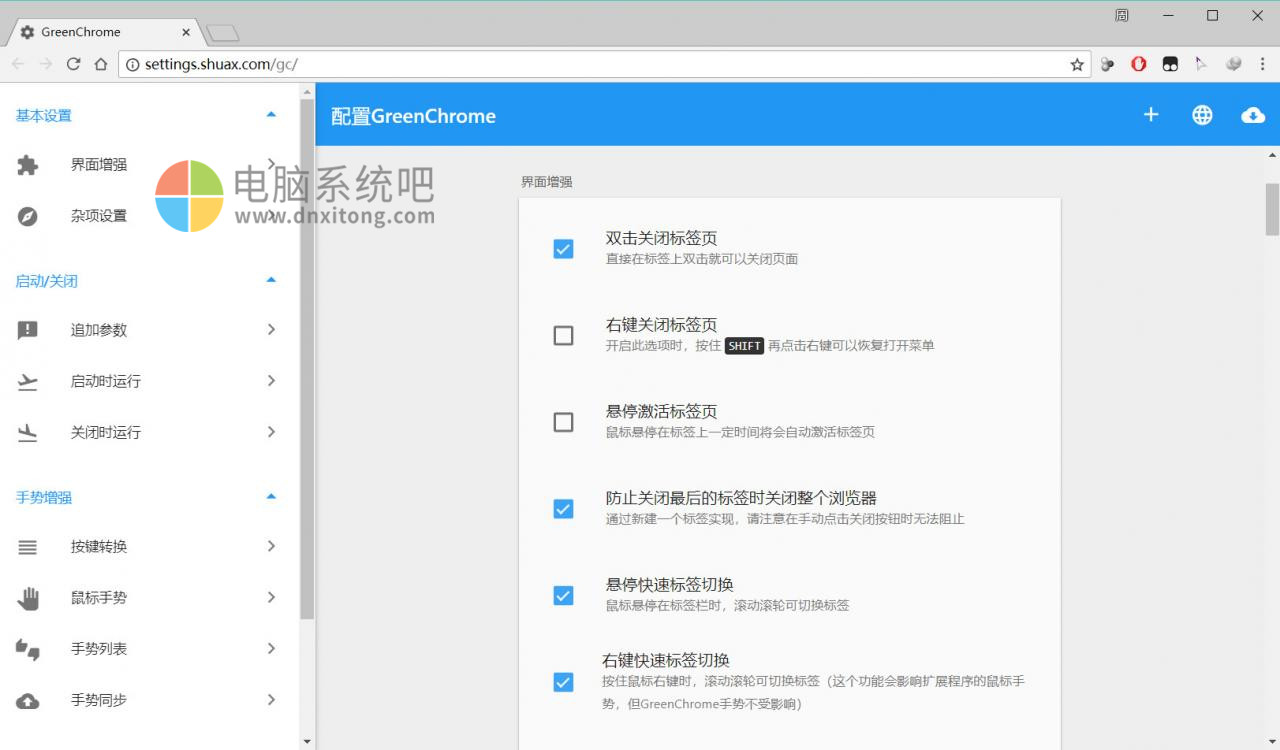Bookmark this page with the star icon
The height and width of the screenshot is (750, 1280).
pos(1077,64)
